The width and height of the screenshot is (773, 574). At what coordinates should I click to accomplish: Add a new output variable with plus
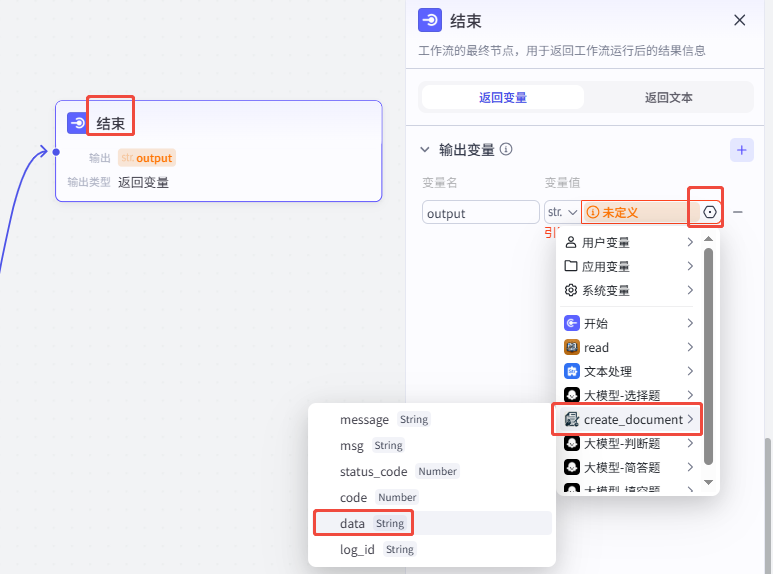pyautogui.click(x=741, y=150)
